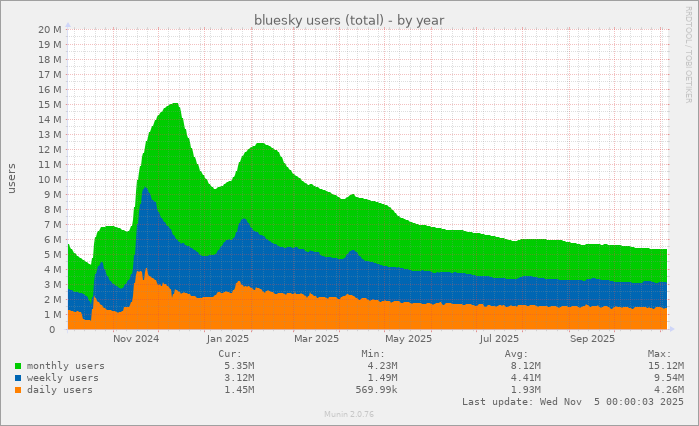Select the 'daily users' legend label
The height and width of the screenshot is (426, 699).
pos(60,390)
